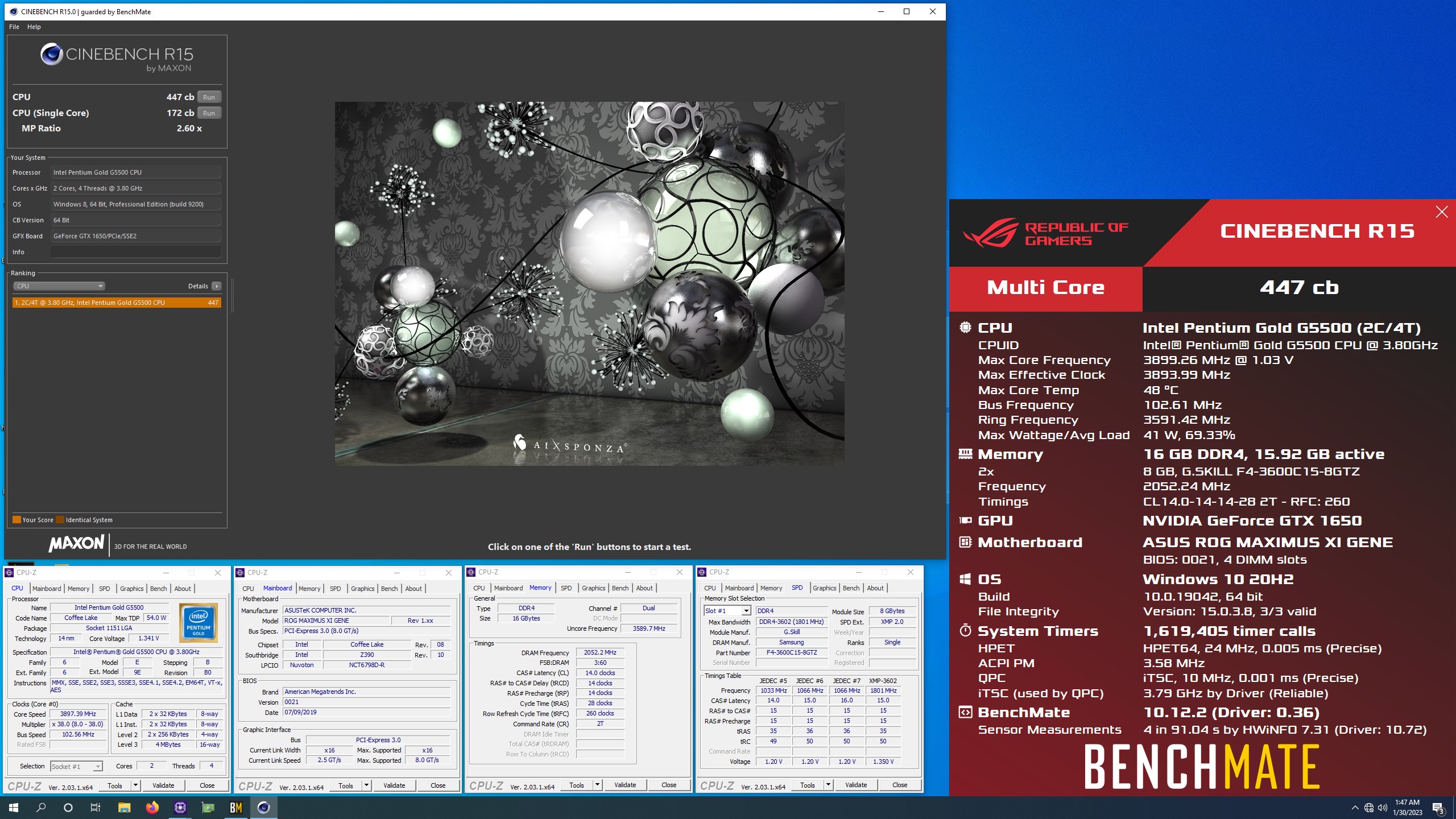Click the Info input field
This screenshot has width=1456, height=819.
[136, 252]
